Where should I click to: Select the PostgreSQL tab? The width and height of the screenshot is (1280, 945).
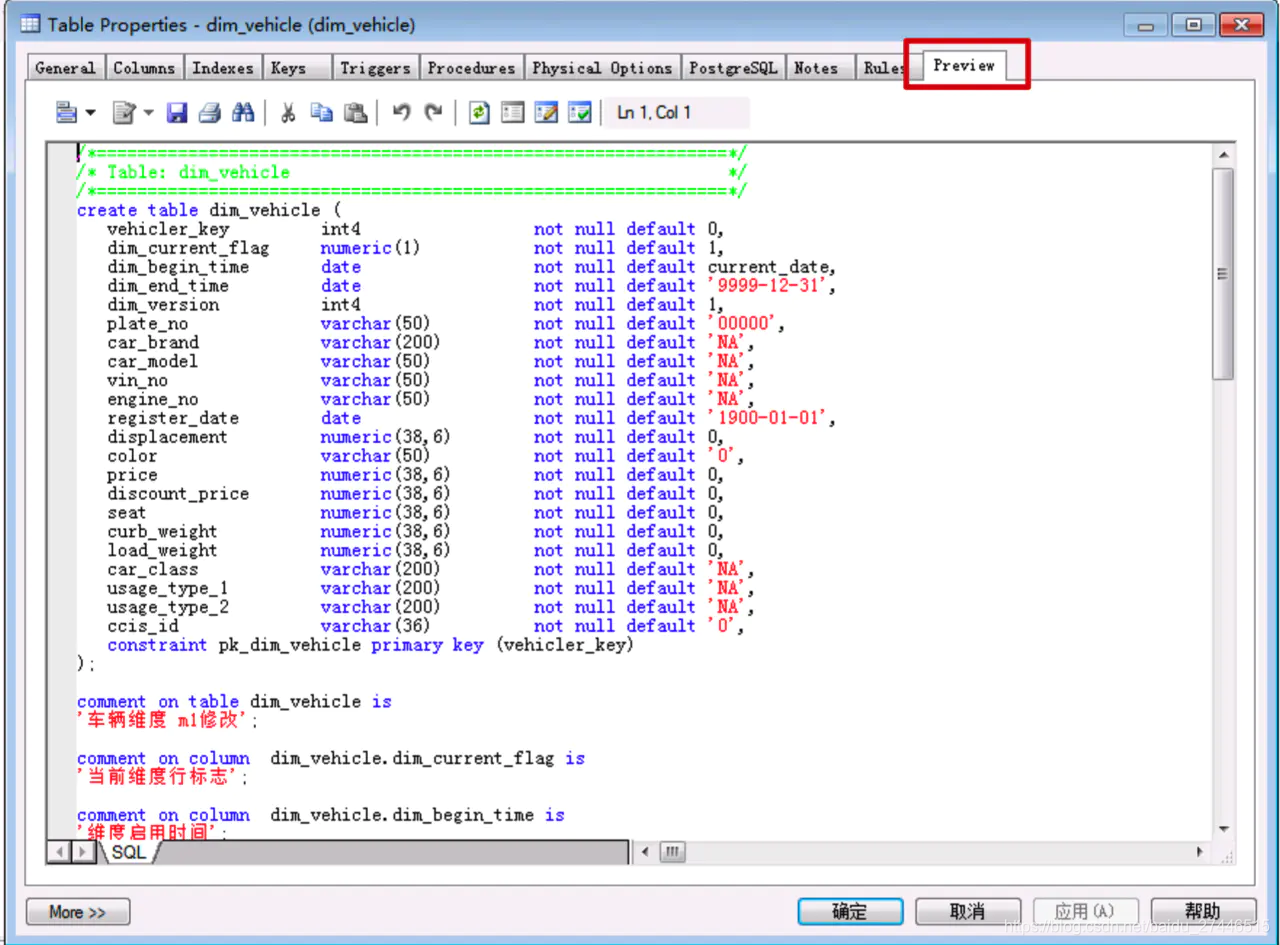pyautogui.click(x=733, y=68)
